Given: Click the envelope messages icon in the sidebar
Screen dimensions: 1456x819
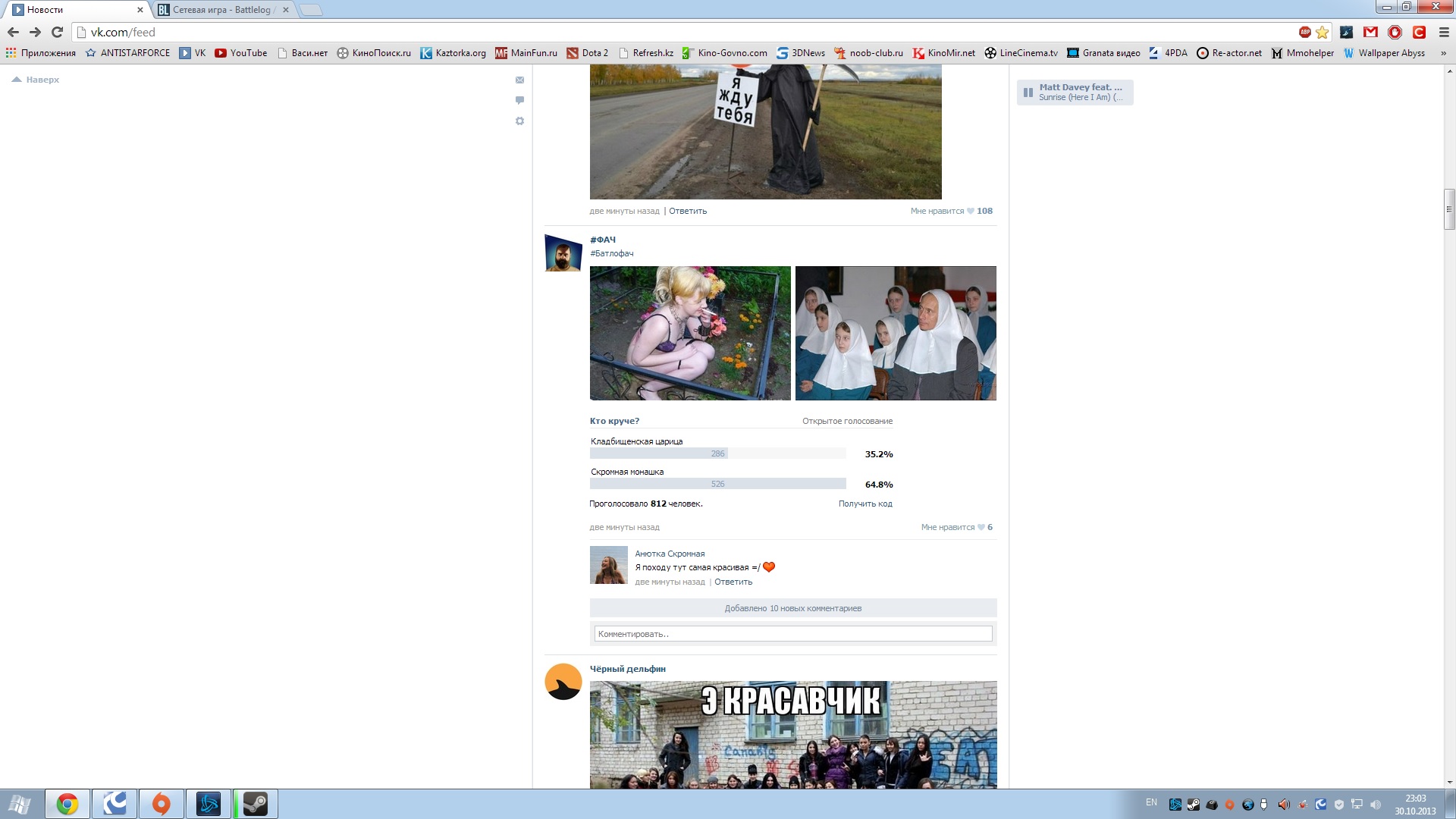Looking at the screenshot, I should [519, 80].
